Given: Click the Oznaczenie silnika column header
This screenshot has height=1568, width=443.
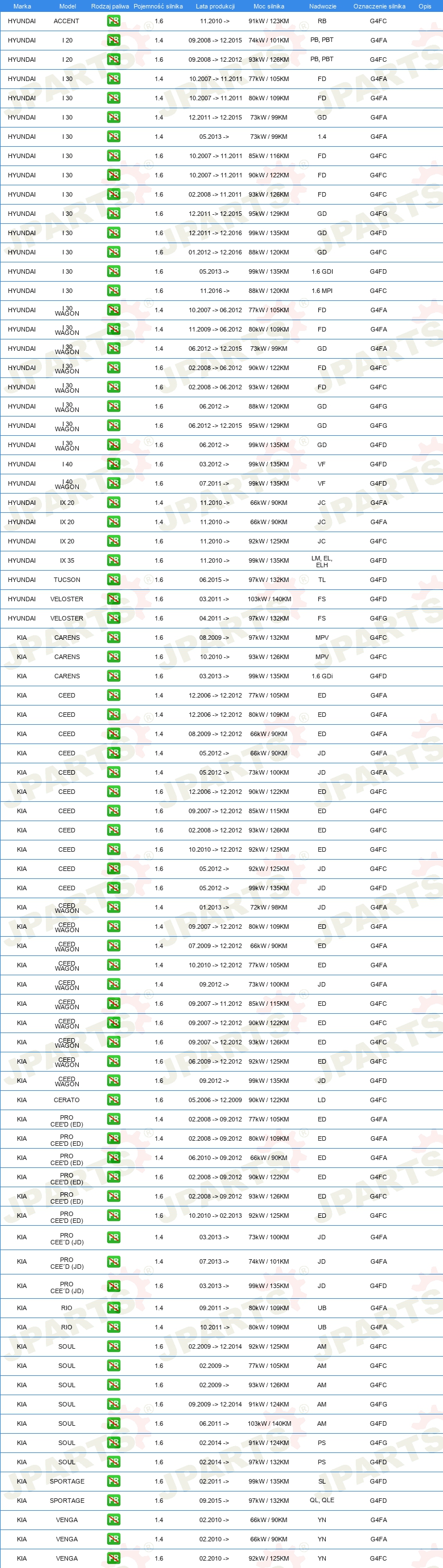Looking at the screenshot, I should click(x=379, y=6).
